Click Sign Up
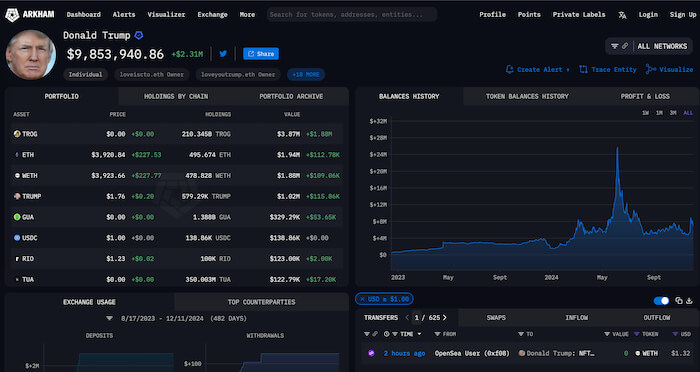The image size is (700, 372). click(683, 15)
